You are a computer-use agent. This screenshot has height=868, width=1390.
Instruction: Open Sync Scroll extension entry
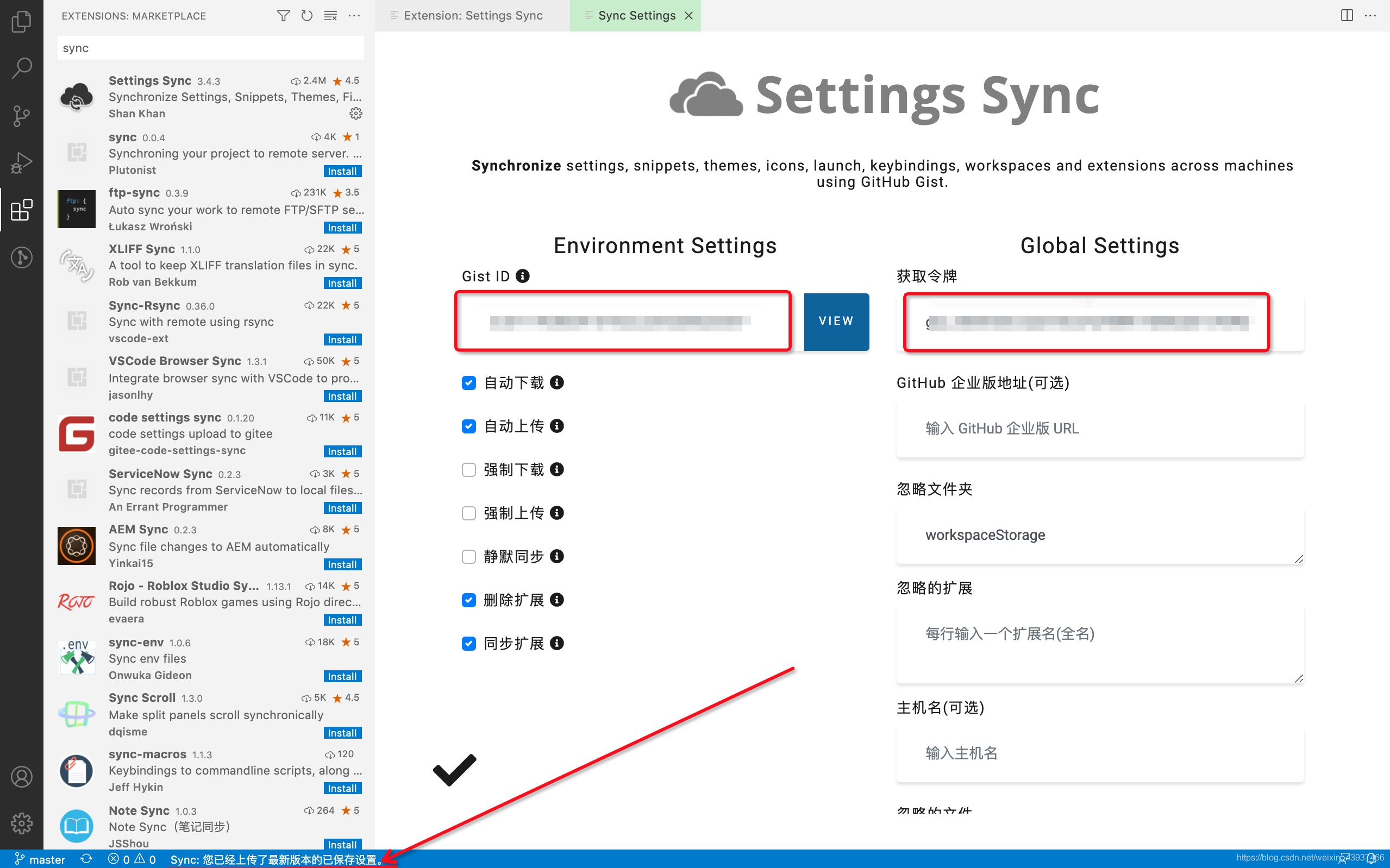[210, 715]
